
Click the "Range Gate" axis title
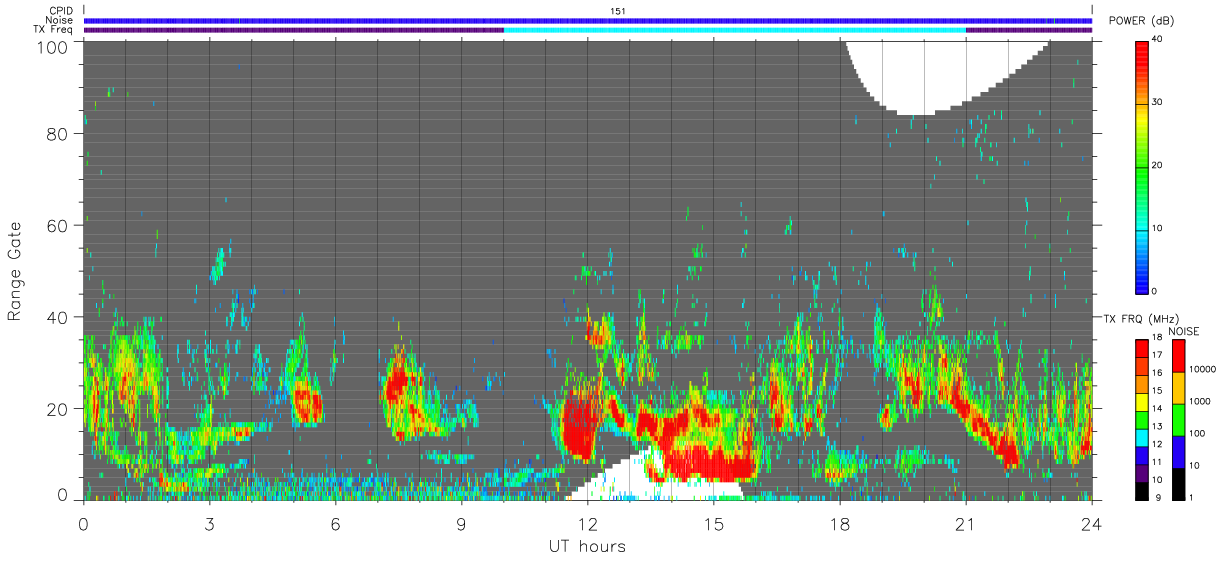coord(15,271)
